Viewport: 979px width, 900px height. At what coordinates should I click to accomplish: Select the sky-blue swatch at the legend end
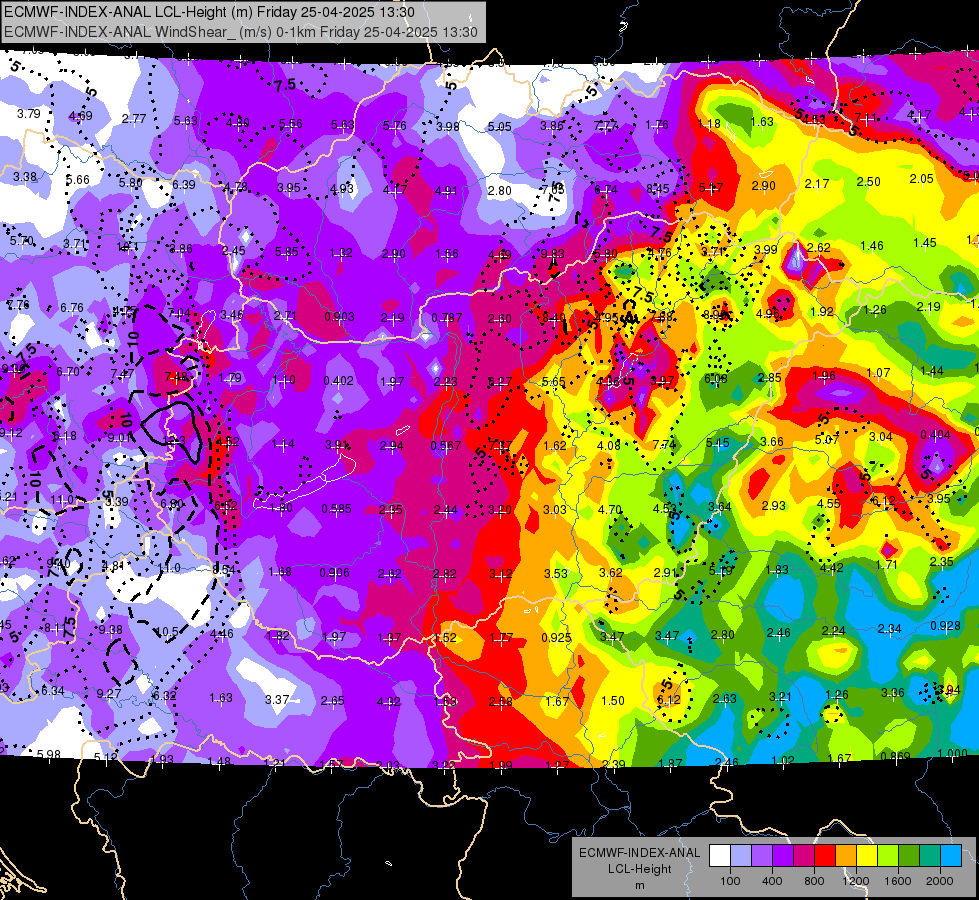[x=951, y=856]
